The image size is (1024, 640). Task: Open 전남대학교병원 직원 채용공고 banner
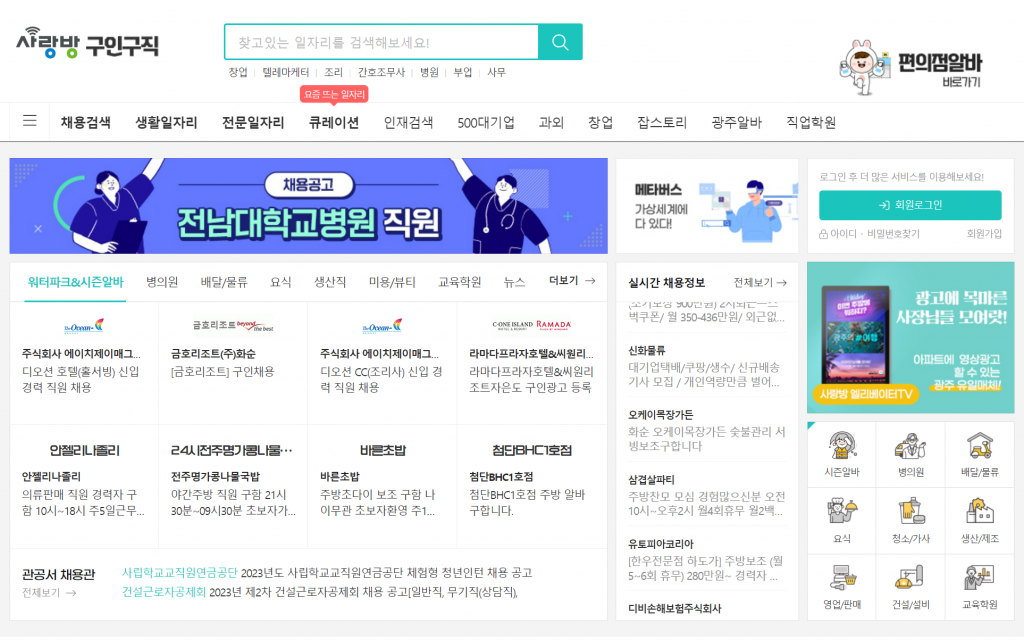(308, 206)
